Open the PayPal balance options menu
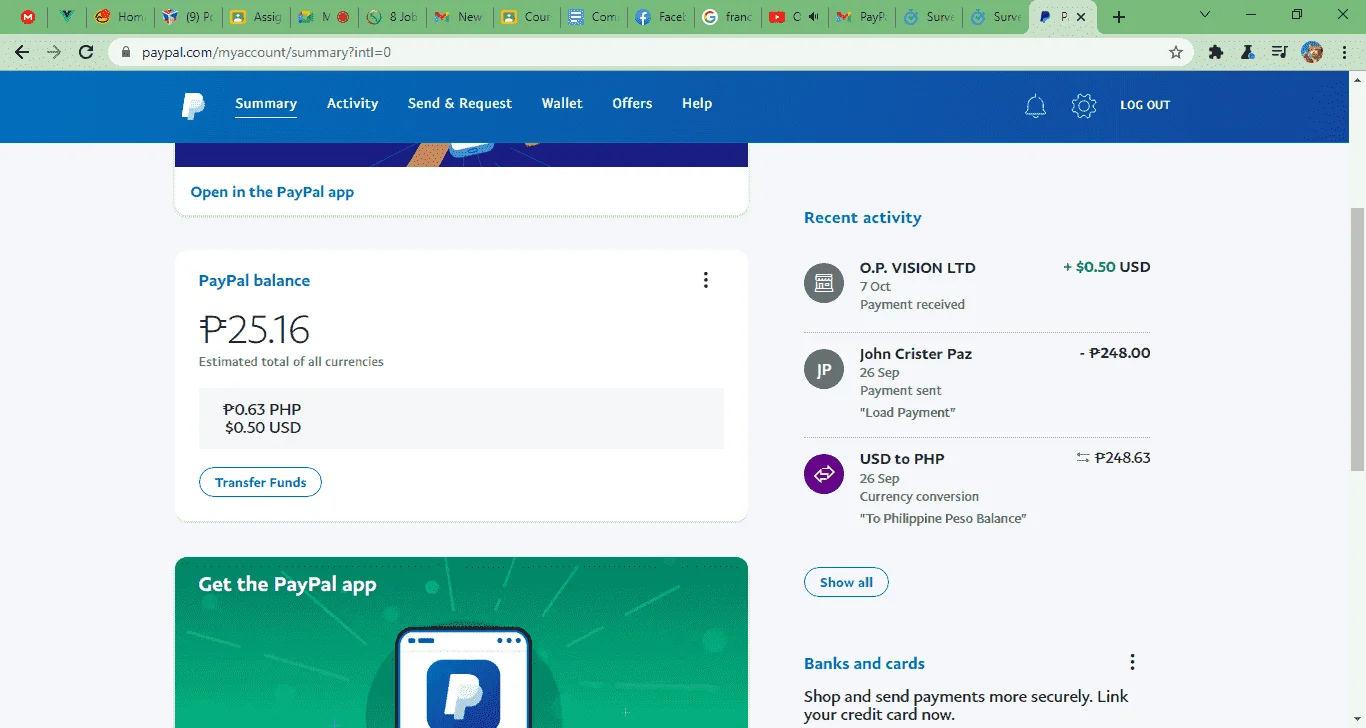 [x=706, y=280]
